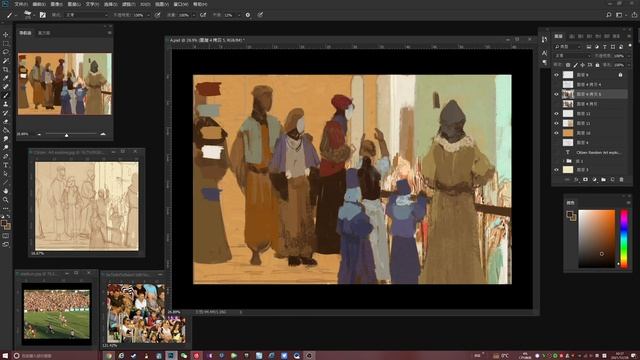640x360 pixels.
Task: Open smoothing options gear icon
Action: click(x=248, y=15)
